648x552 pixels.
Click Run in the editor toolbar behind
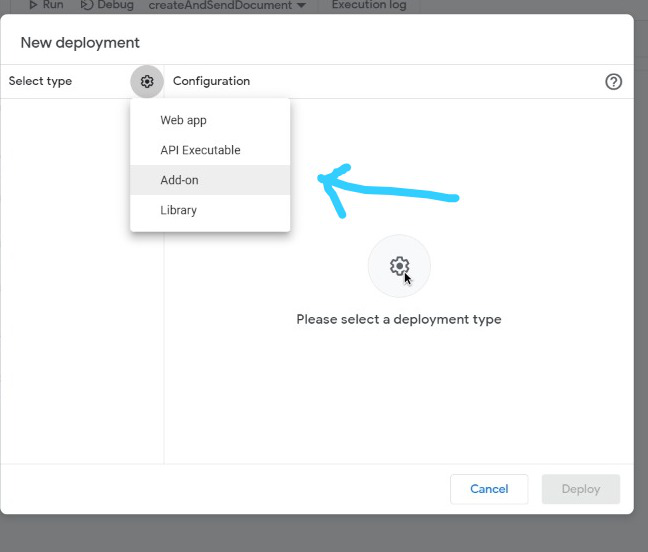coord(46,5)
